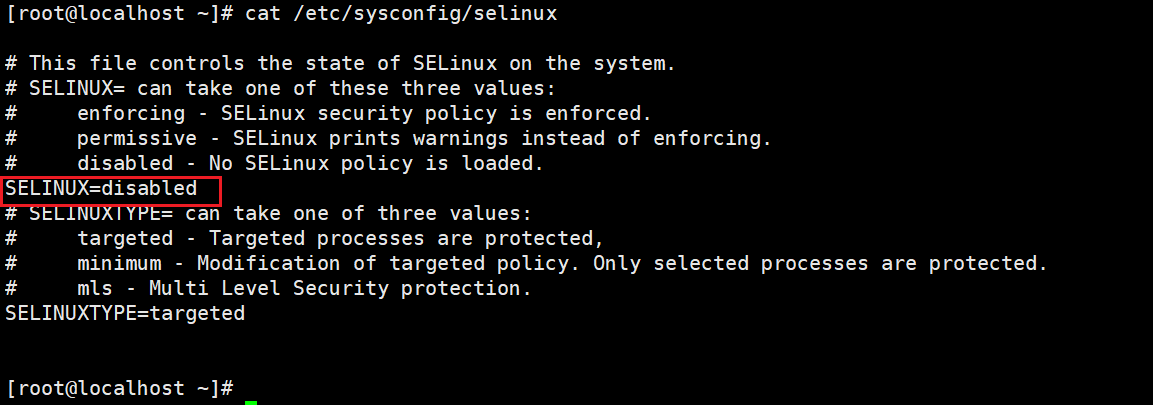Click the word 'permissive' at the start of its comment line
Image resolution: width=1153 pixels, height=405 pixels.
click(x=136, y=138)
